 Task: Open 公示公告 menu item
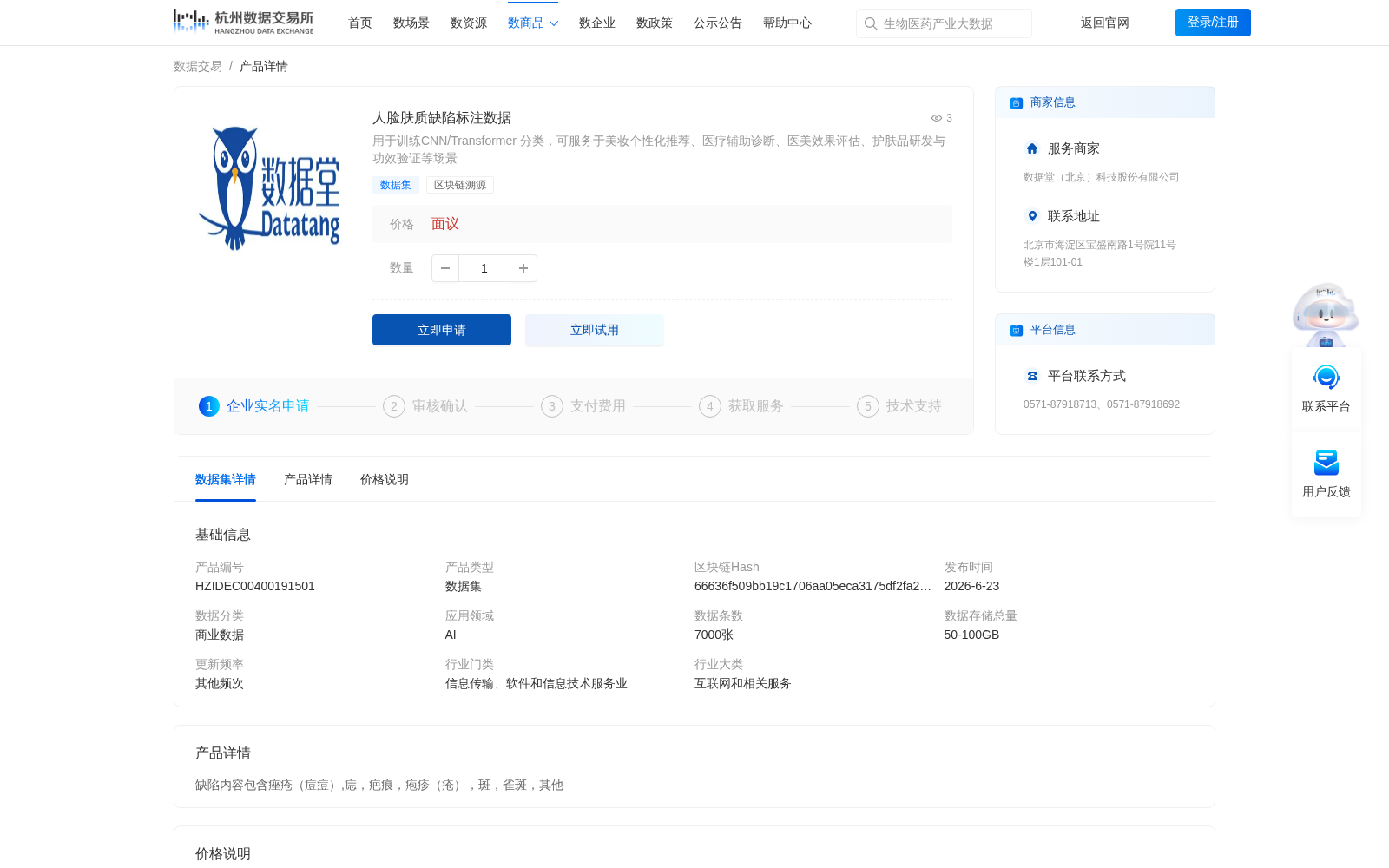[718, 23]
